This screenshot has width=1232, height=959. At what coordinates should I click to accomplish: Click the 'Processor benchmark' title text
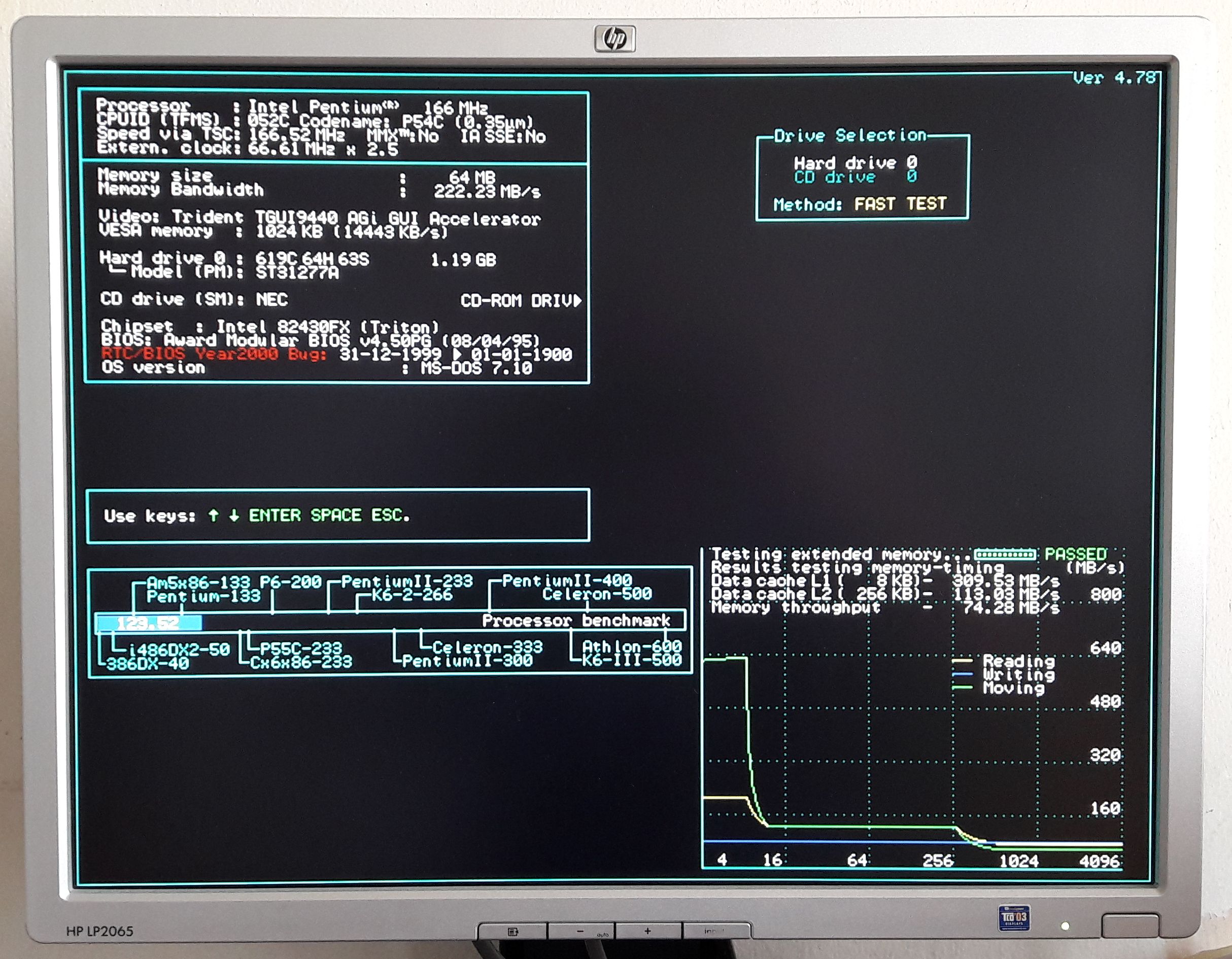(x=576, y=621)
